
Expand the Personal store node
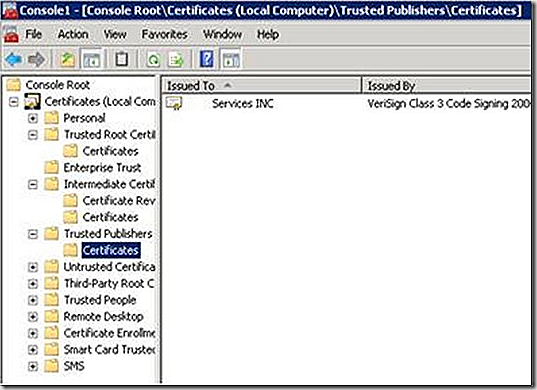pyautogui.click(x=33, y=118)
